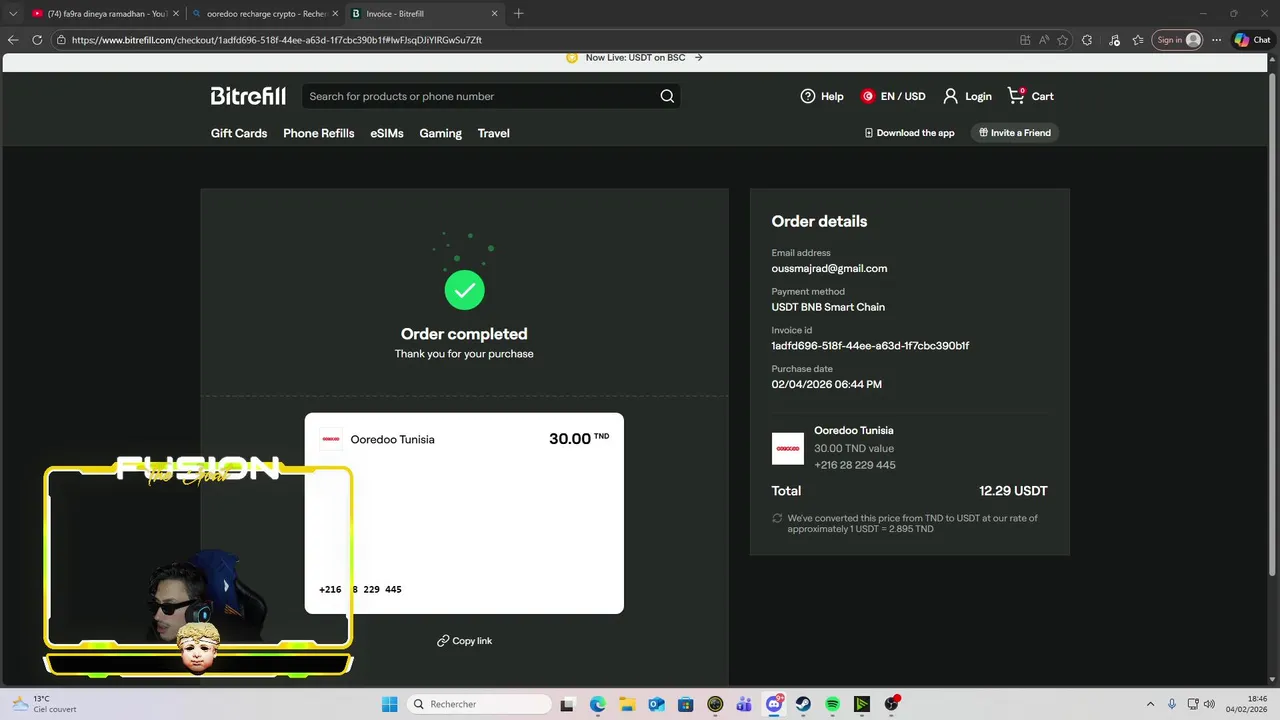Image resolution: width=1280 pixels, height=720 pixels.
Task: Click the Ooredoo logo in order details
Action: (x=788, y=449)
